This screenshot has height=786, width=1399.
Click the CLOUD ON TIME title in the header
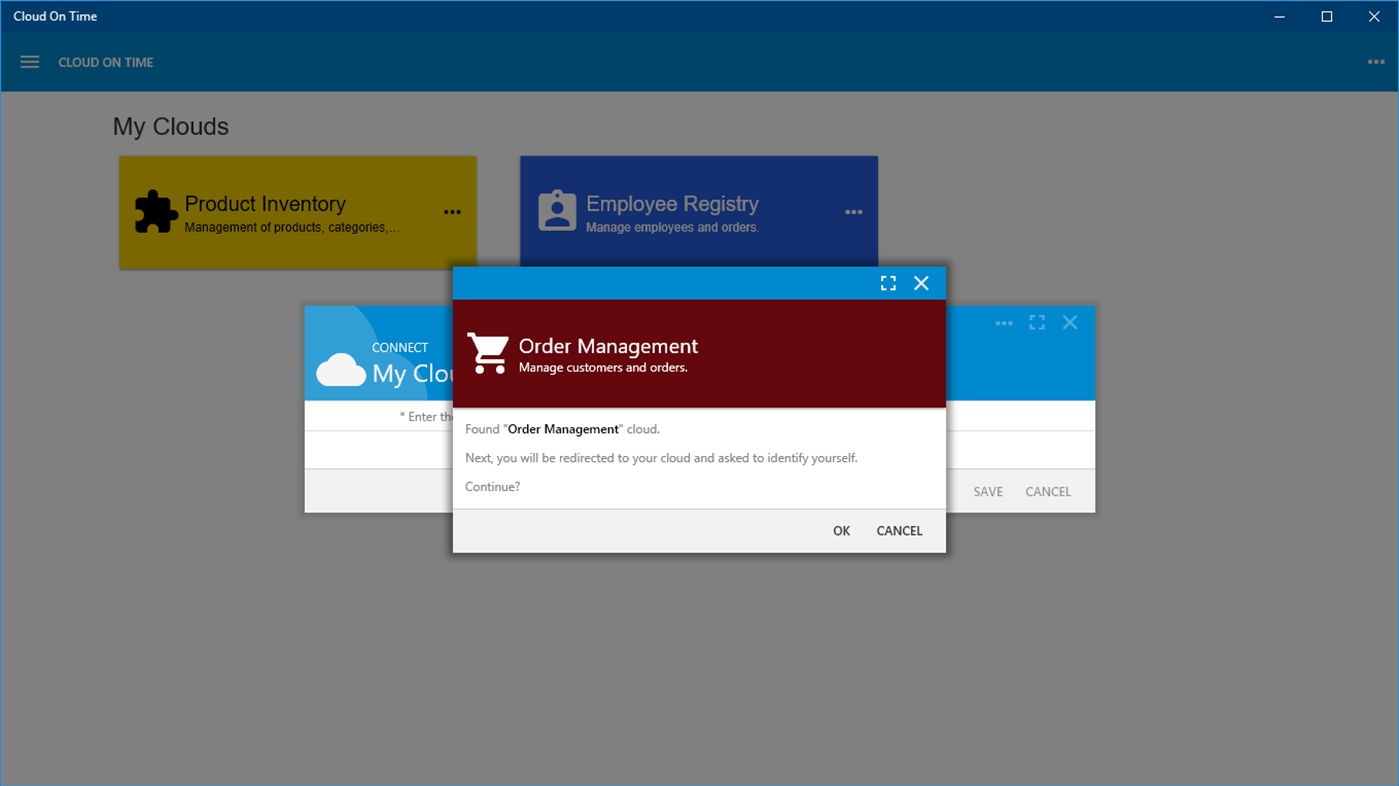(x=105, y=61)
